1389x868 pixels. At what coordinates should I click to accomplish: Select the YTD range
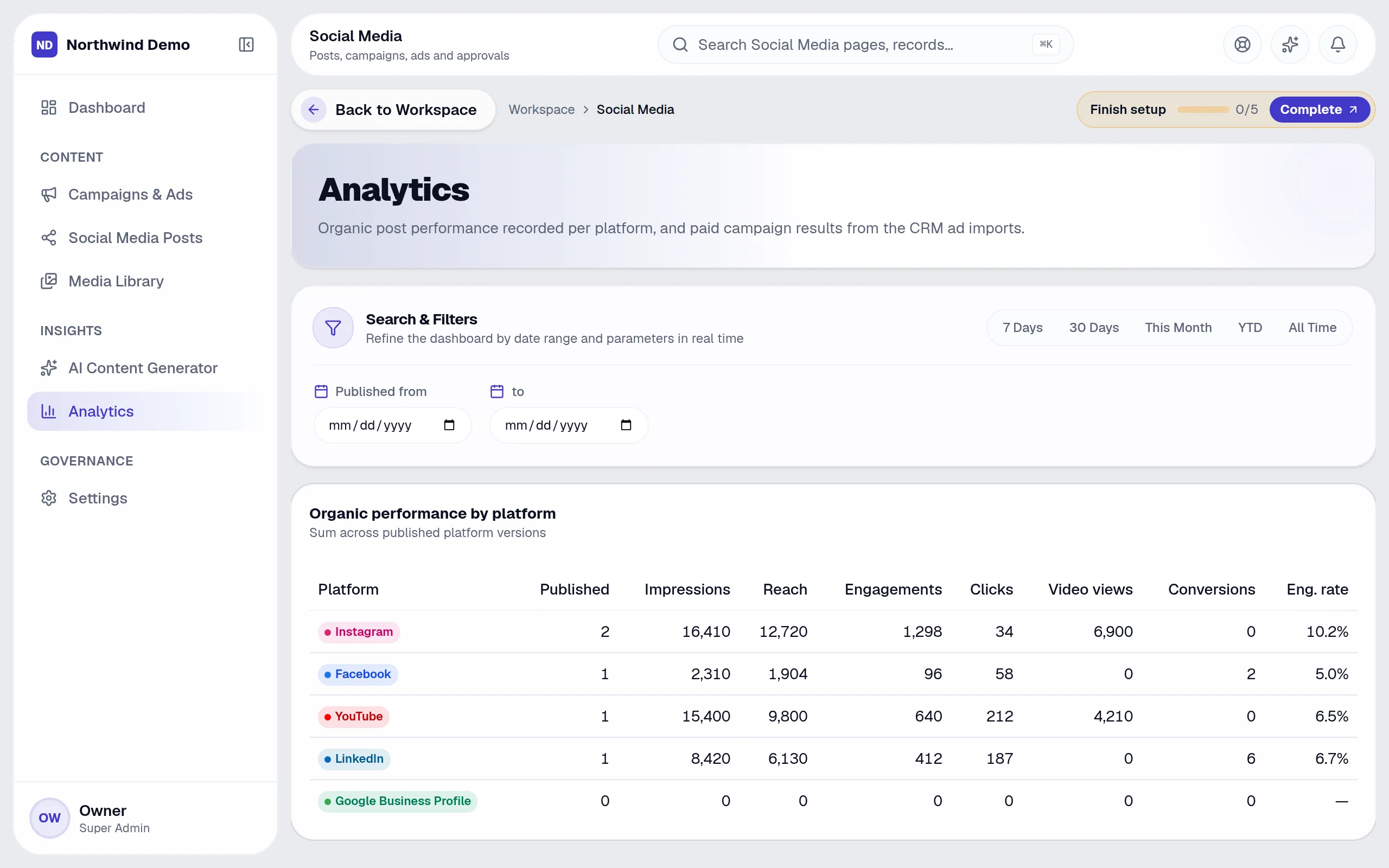(1250, 328)
